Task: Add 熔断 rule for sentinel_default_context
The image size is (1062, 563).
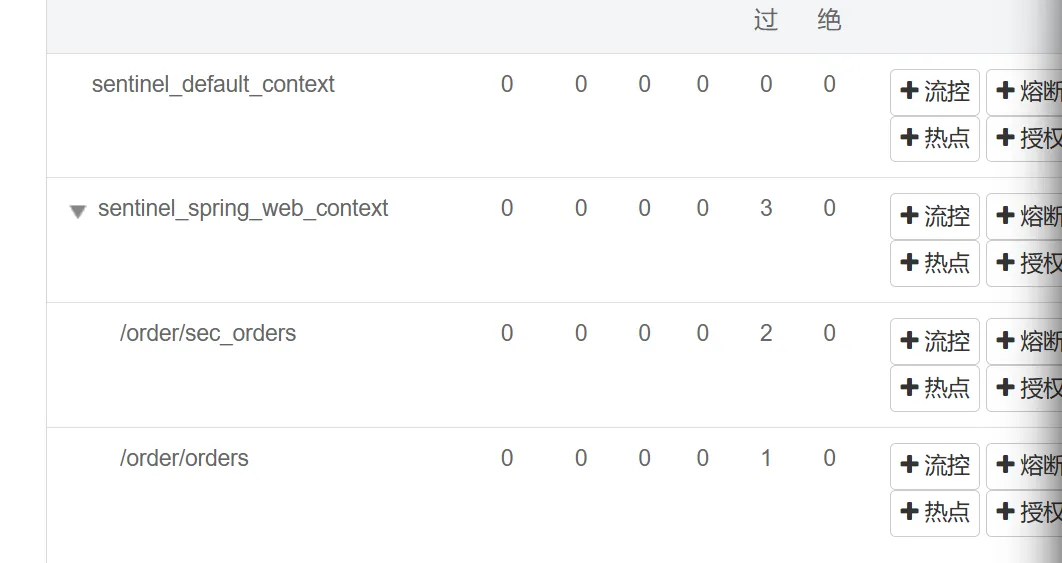Action: point(1024,92)
